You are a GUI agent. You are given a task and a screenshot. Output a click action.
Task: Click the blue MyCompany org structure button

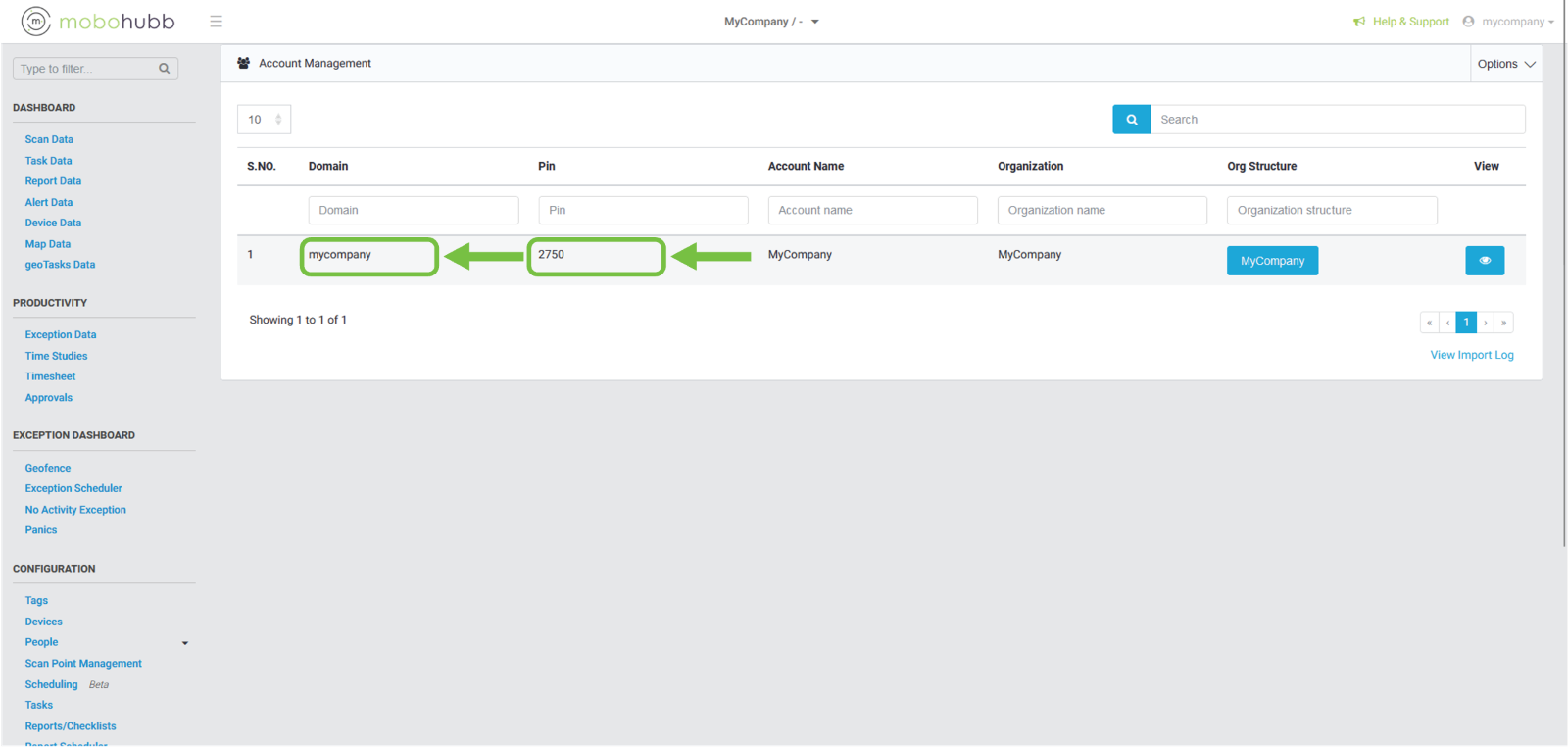coord(1271,261)
